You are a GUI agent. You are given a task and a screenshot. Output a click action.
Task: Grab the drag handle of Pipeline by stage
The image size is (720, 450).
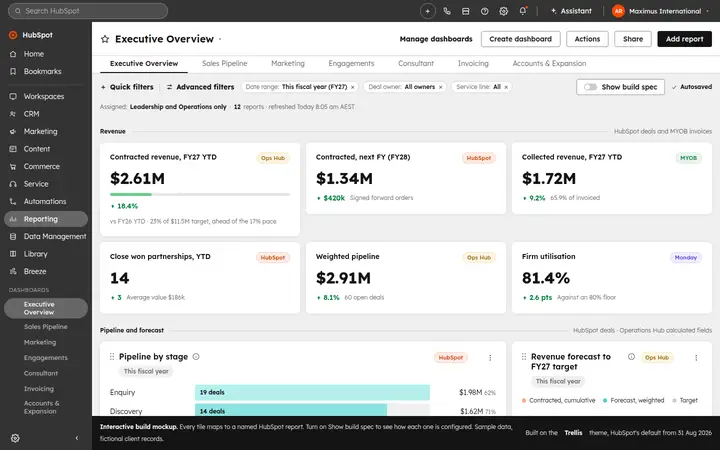pos(112,356)
